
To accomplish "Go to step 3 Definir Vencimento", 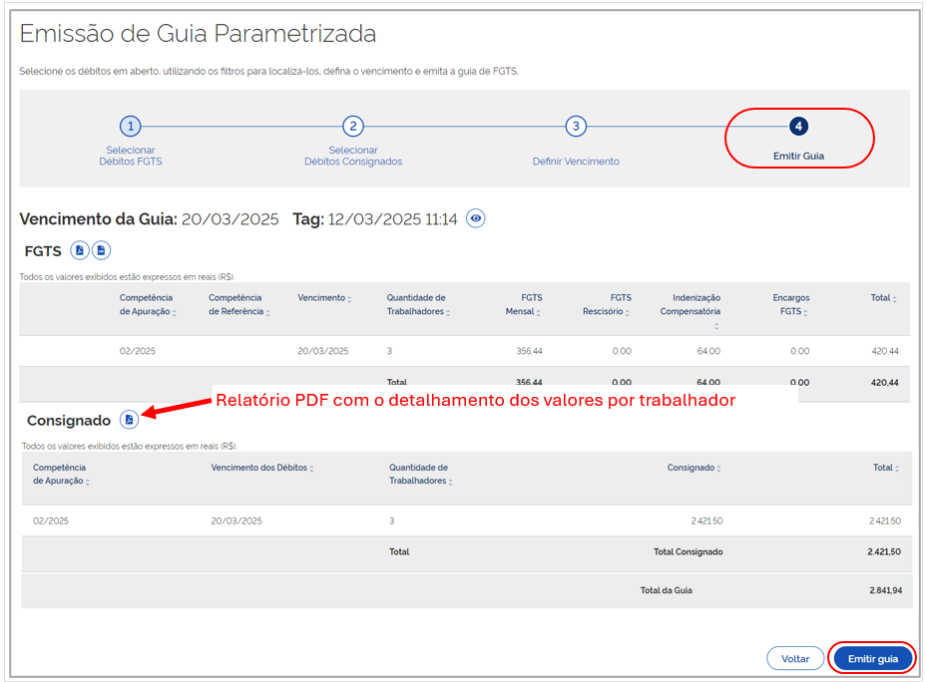I will 575,127.
